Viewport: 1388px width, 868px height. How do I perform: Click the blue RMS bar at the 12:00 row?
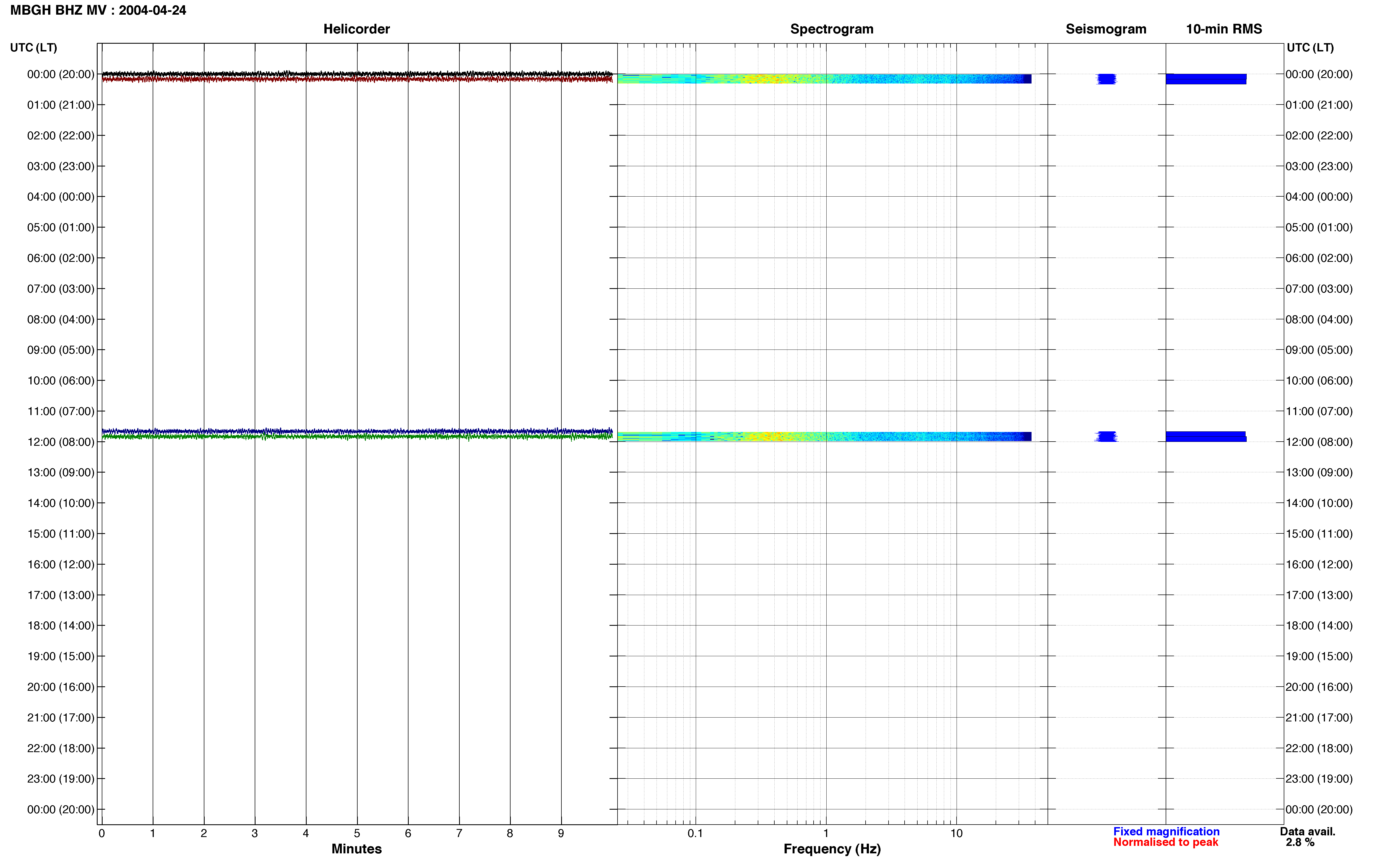pyautogui.click(x=1206, y=436)
